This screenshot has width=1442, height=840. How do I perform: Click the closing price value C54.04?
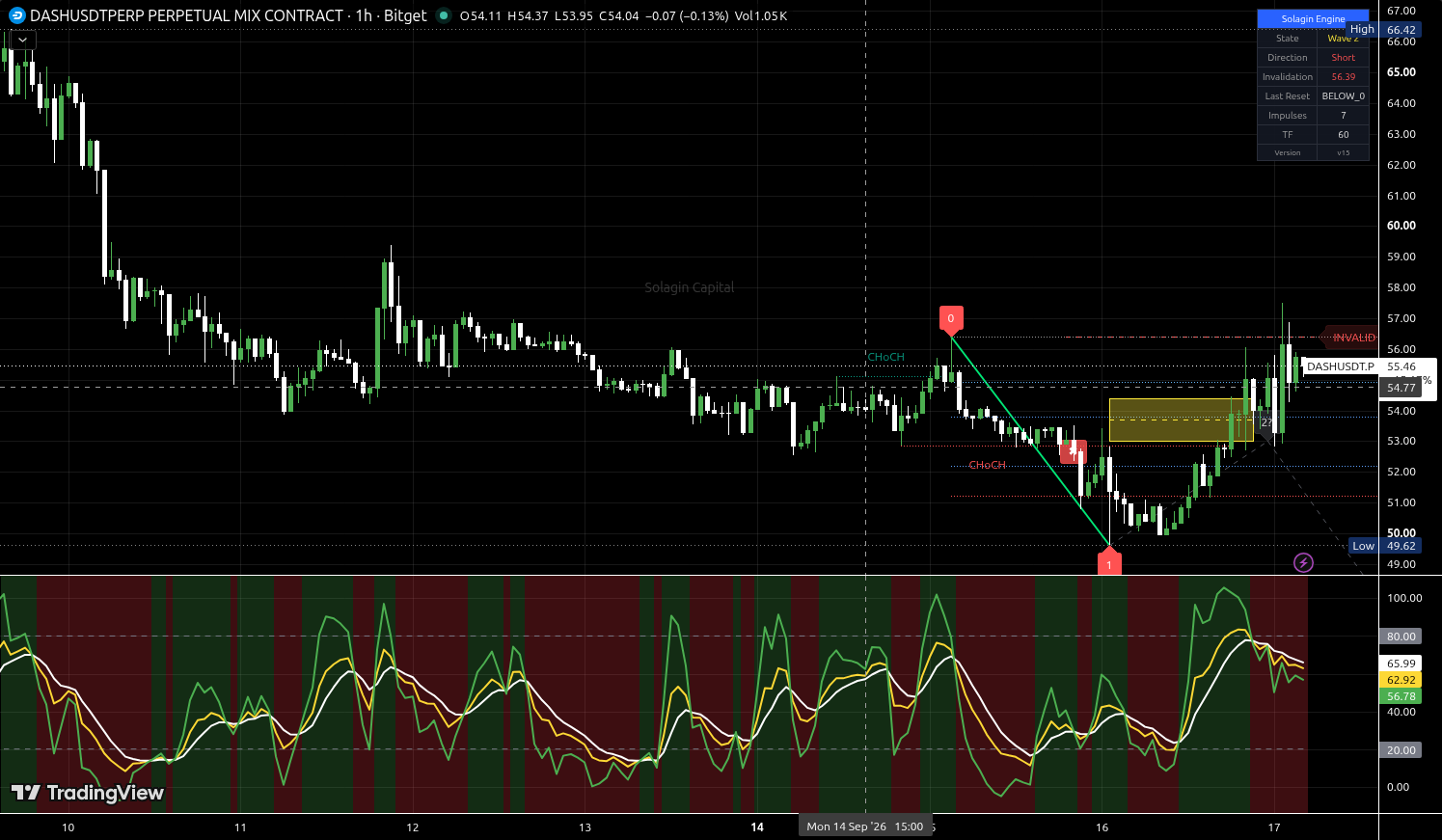(x=620, y=15)
